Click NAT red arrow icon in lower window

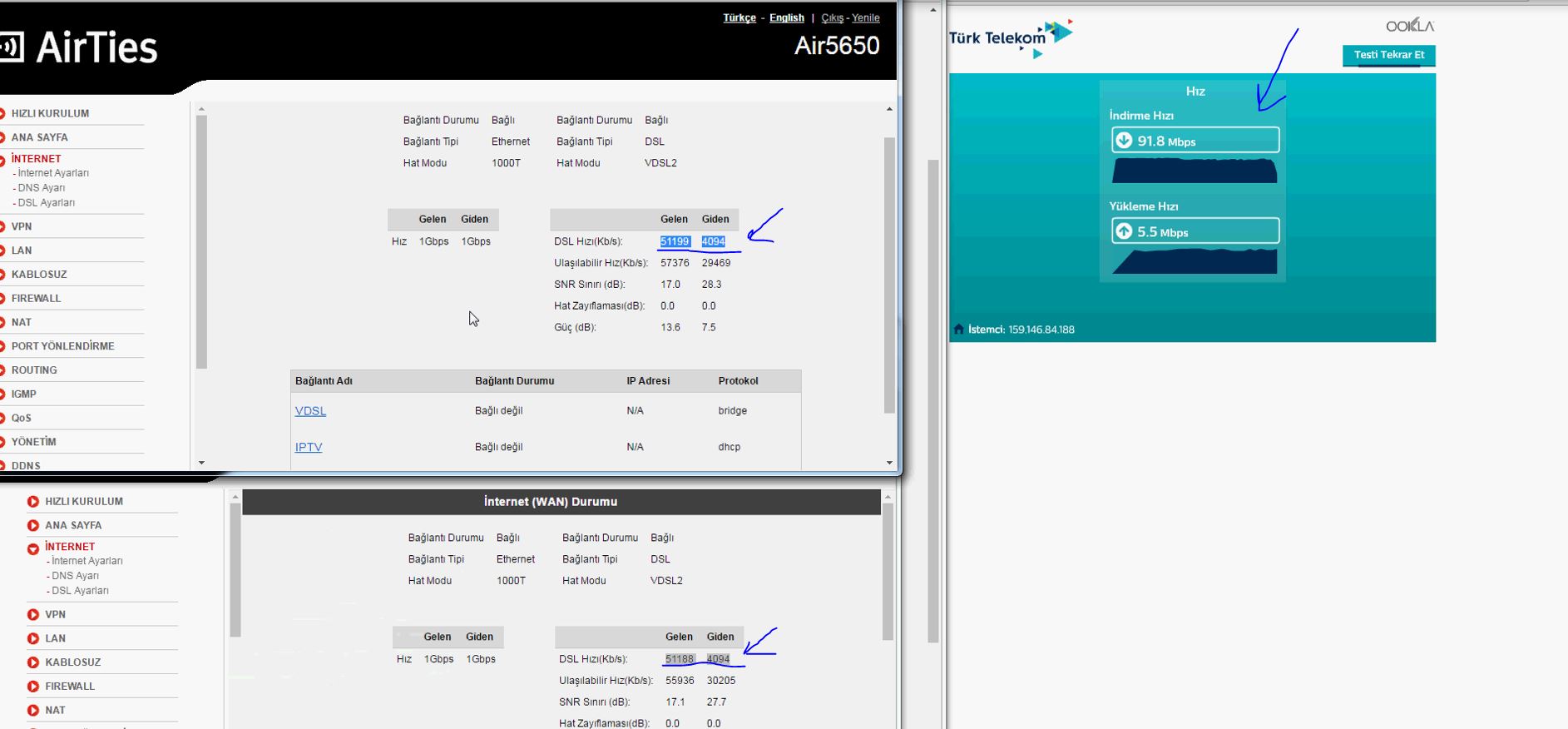click(33, 711)
